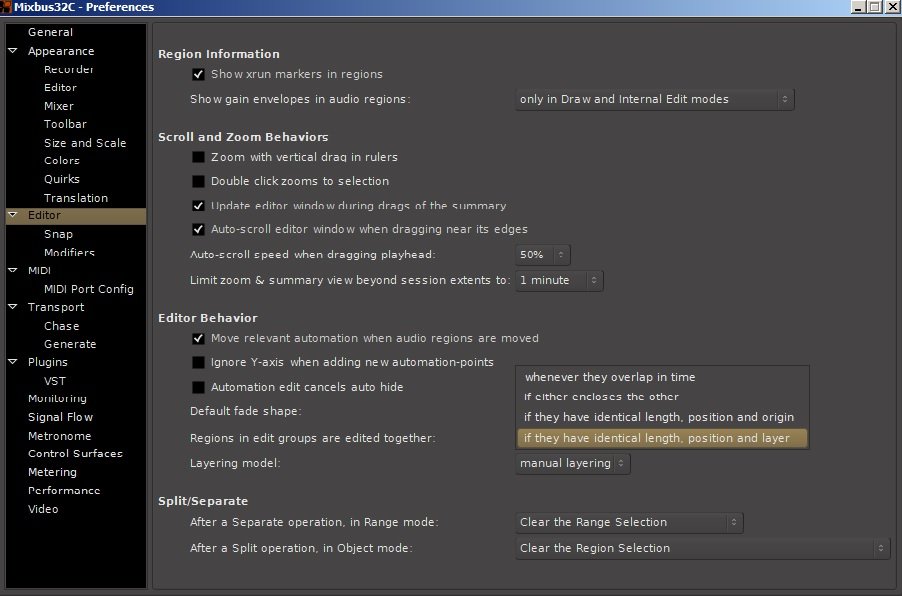The image size is (902, 596).
Task: Toggle Show xrun markers in regions checkbox
Action: pos(198,74)
